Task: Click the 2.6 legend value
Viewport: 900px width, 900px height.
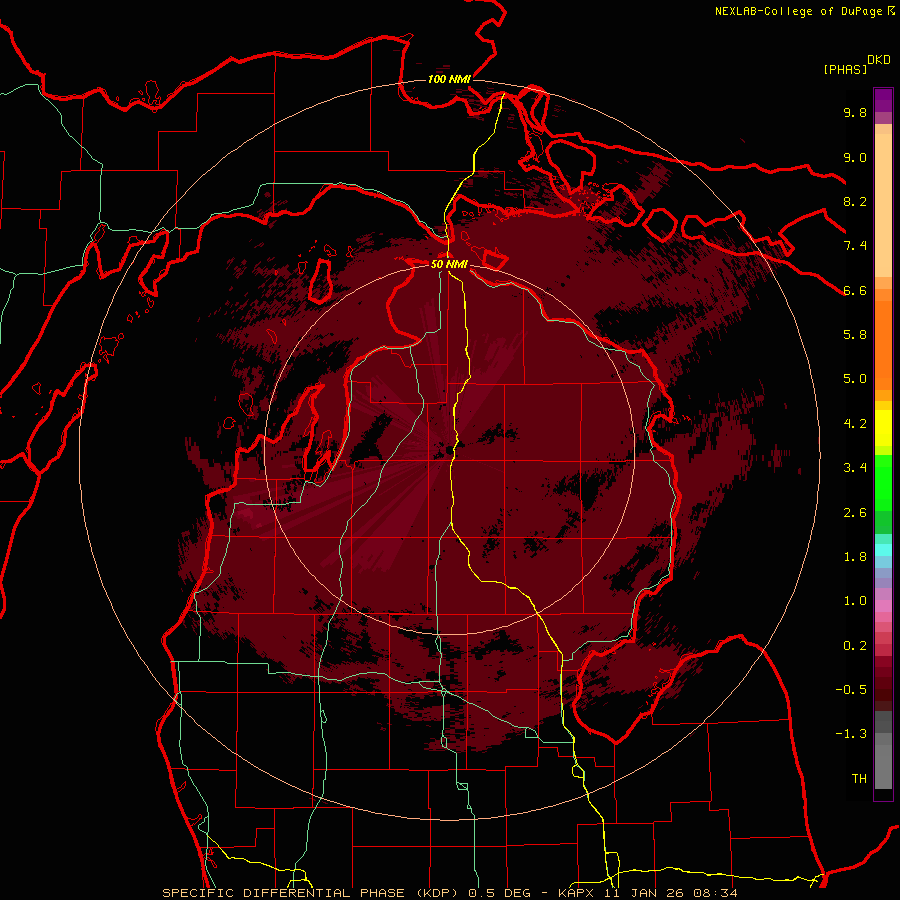Action: (x=855, y=513)
